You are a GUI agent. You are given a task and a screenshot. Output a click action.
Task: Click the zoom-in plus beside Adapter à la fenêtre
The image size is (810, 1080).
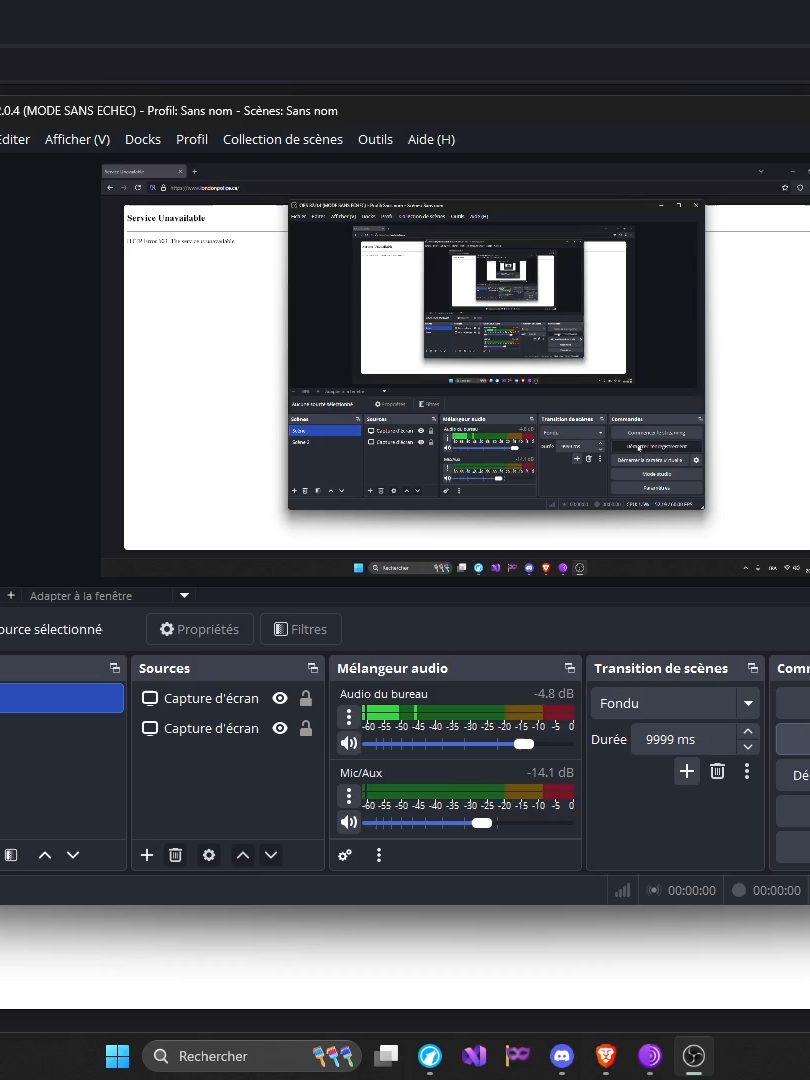click(10, 595)
